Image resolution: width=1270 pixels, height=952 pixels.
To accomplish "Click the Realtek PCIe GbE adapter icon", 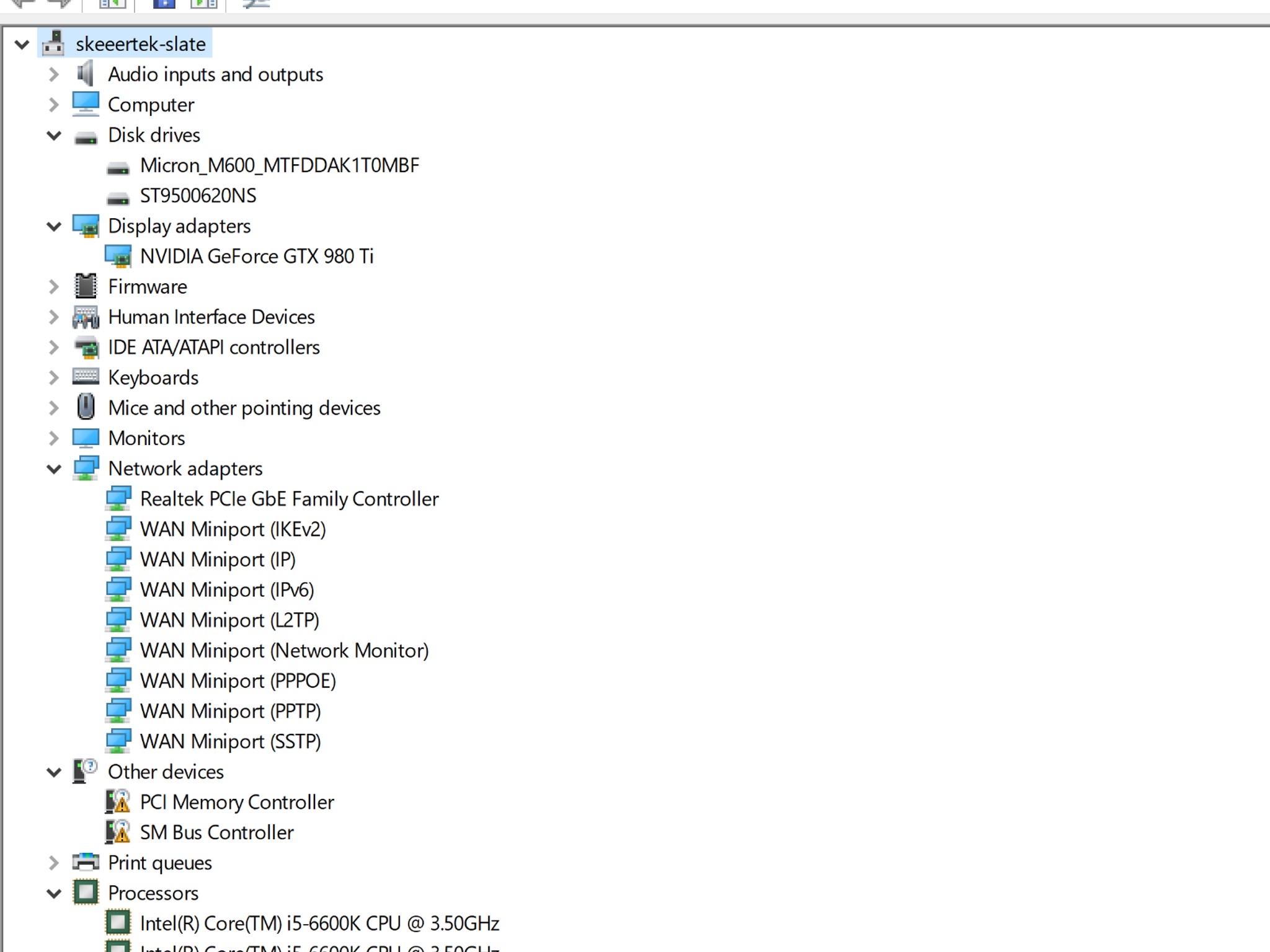I will coord(118,498).
